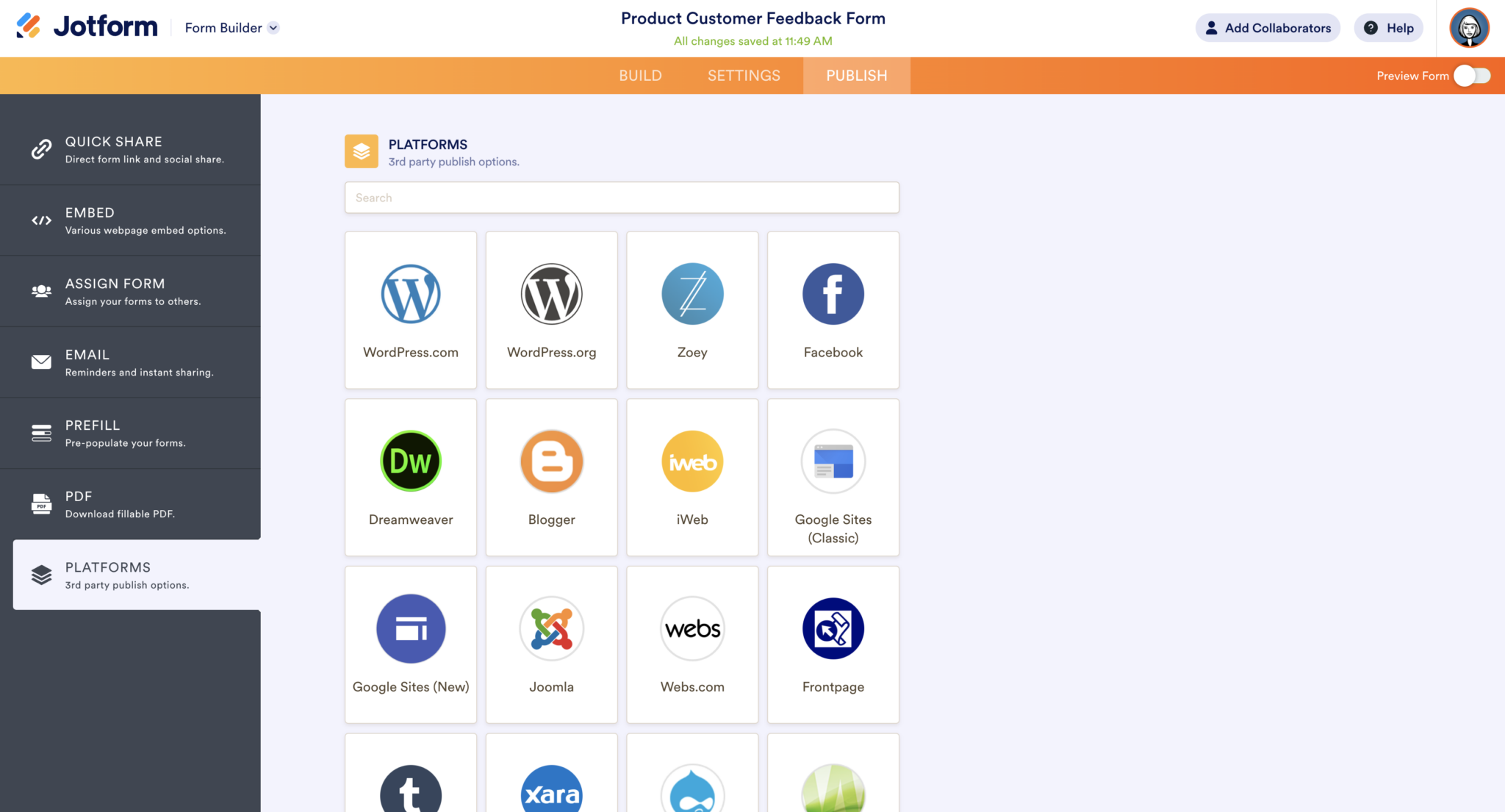Select the WordPress.com platform icon
This screenshot has width=1505, height=812.
click(410, 309)
